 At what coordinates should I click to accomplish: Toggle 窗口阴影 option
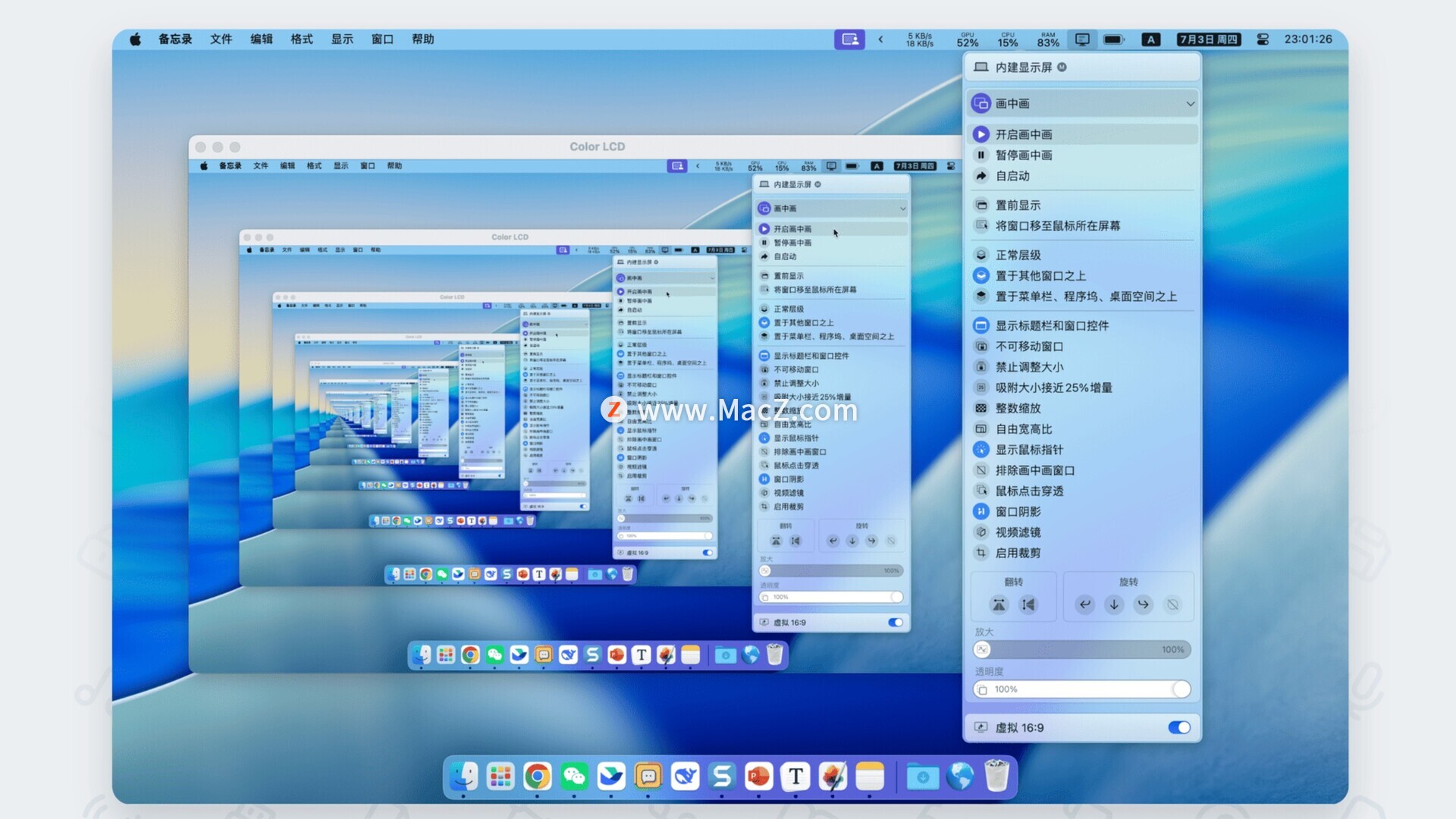1017,512
